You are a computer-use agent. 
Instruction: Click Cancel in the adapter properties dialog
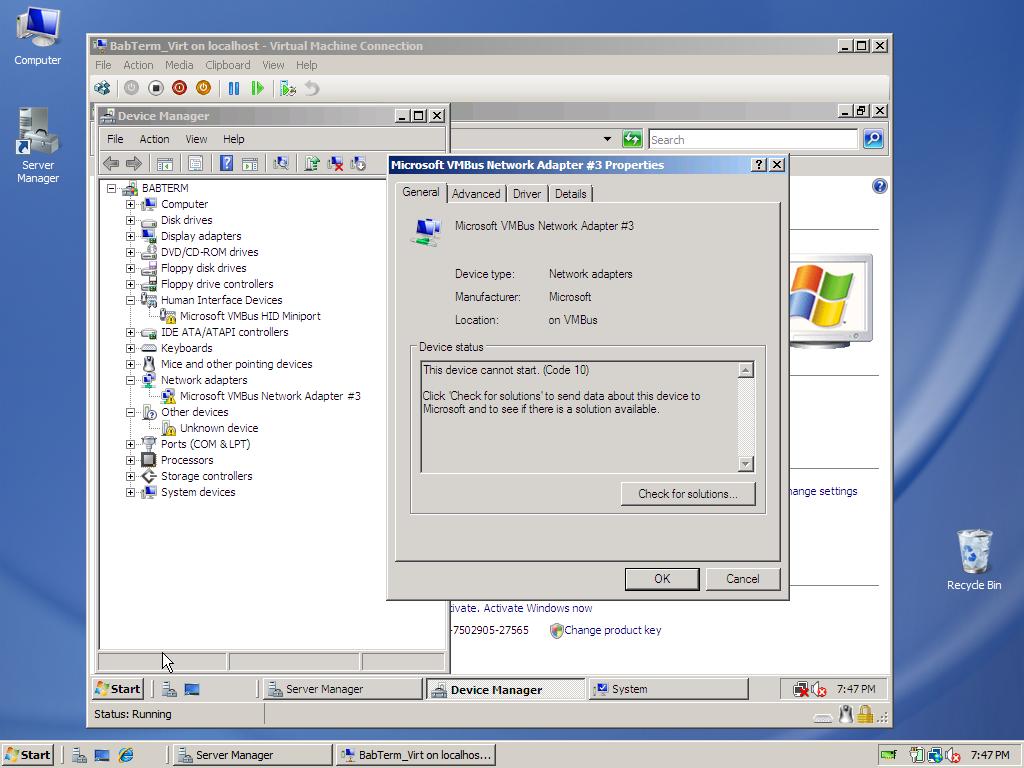(743, 579)
